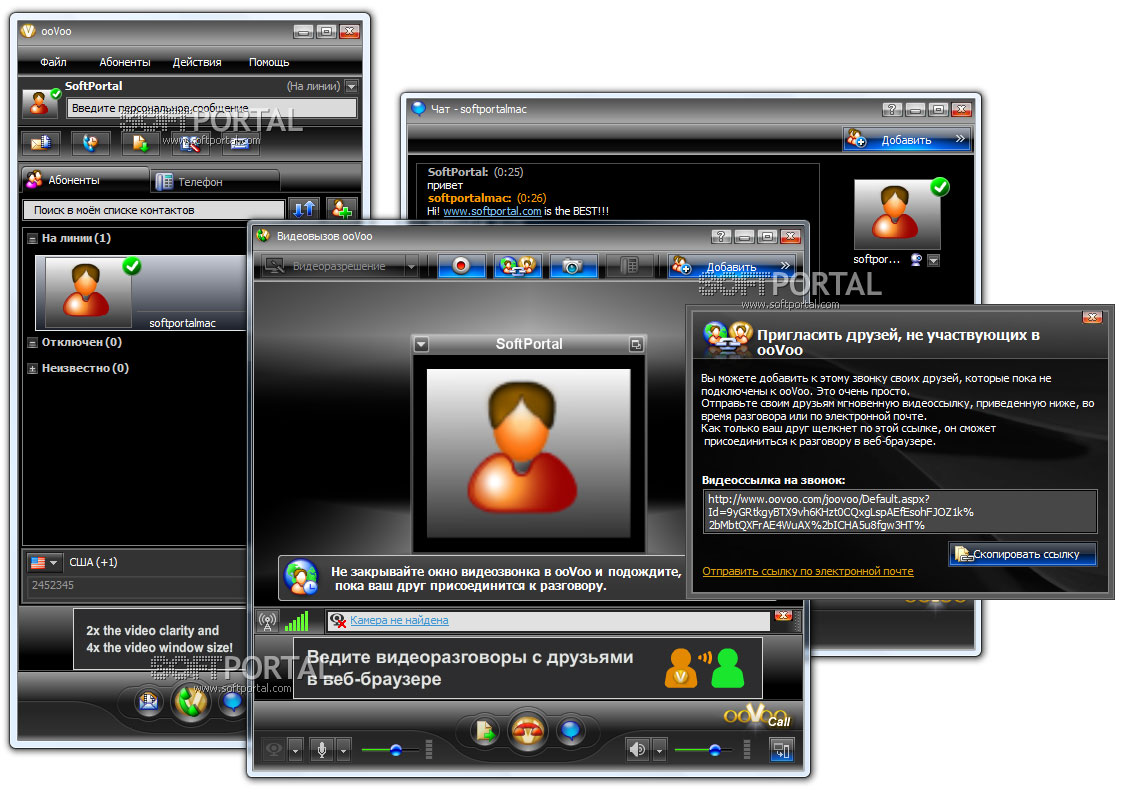The height and width of the screenshot is (793, 1121).
Task: Collapse the На линии (1) group
Action: point(32,239)
